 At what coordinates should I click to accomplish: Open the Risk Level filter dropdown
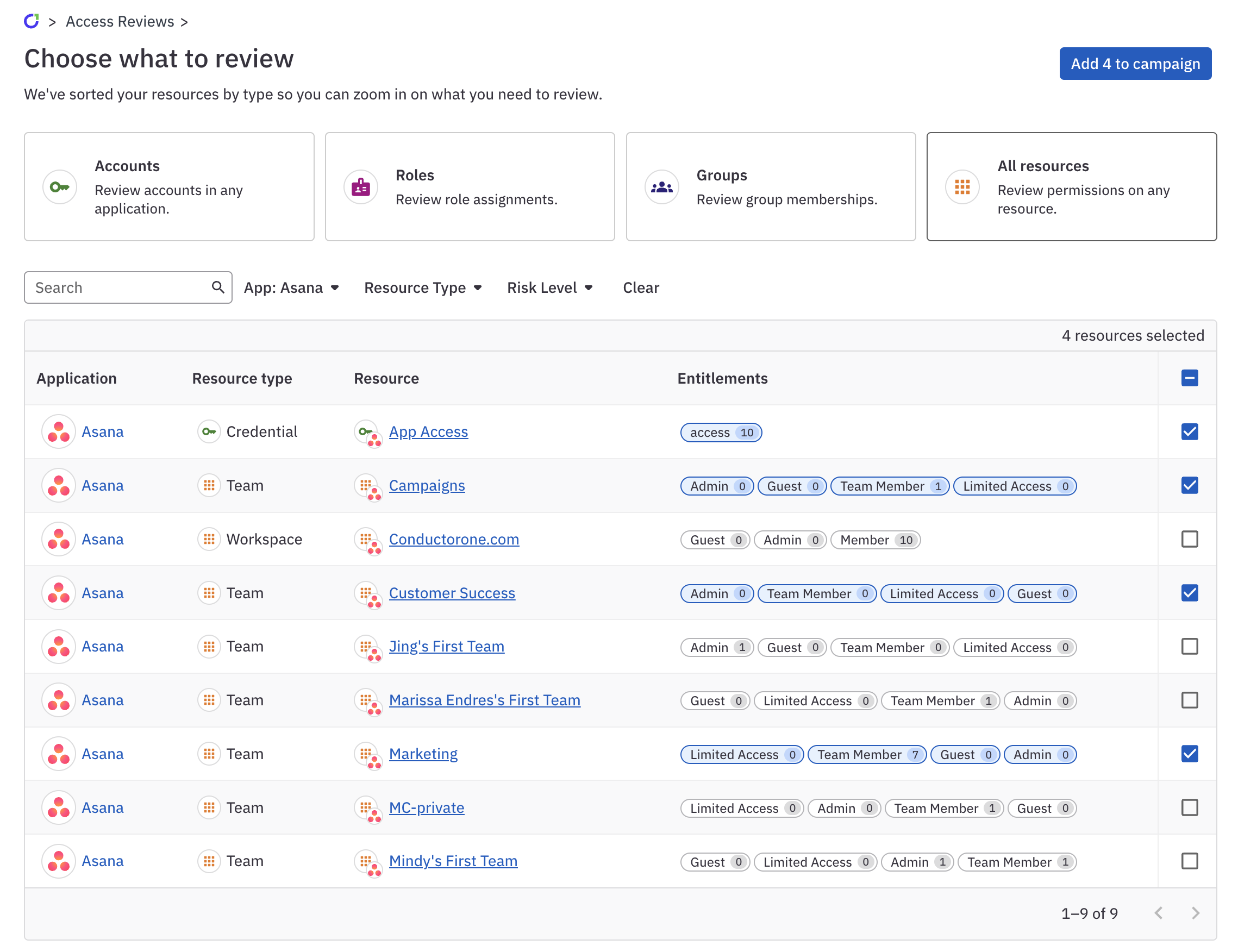(x=549, y=288)
